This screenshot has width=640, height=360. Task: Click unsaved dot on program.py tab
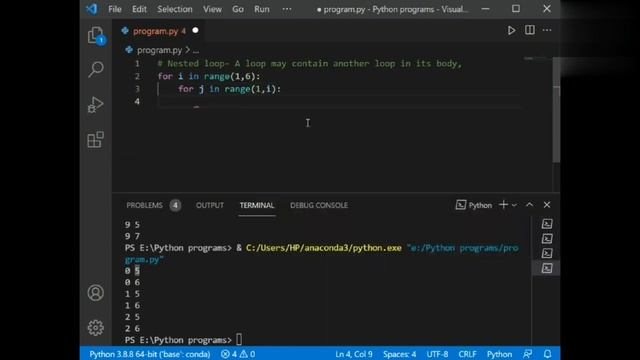pos(195,31)
